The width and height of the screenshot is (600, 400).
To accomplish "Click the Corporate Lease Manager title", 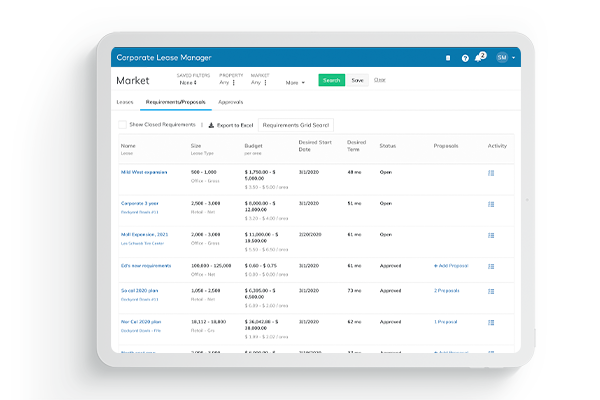I will click(x=164, y=57).
